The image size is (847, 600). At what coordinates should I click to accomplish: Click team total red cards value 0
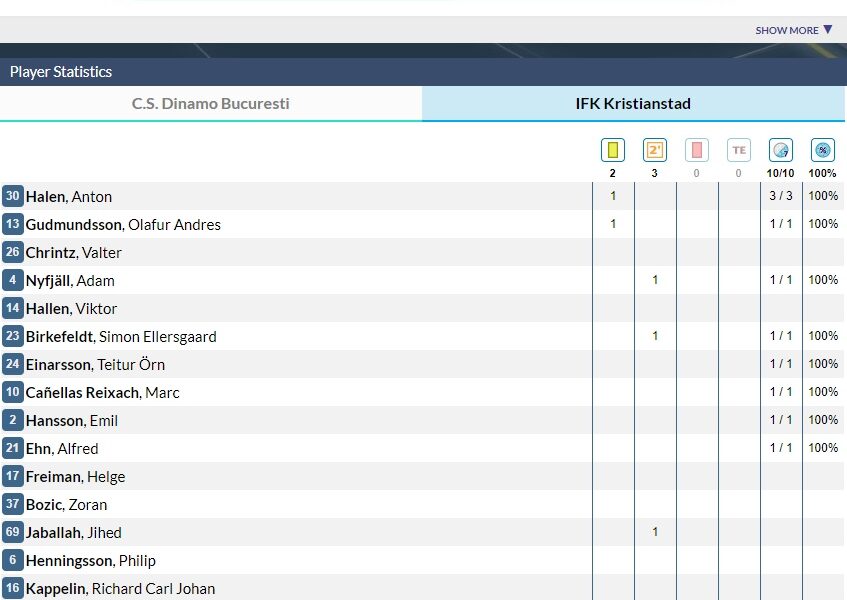pos(697,173)
